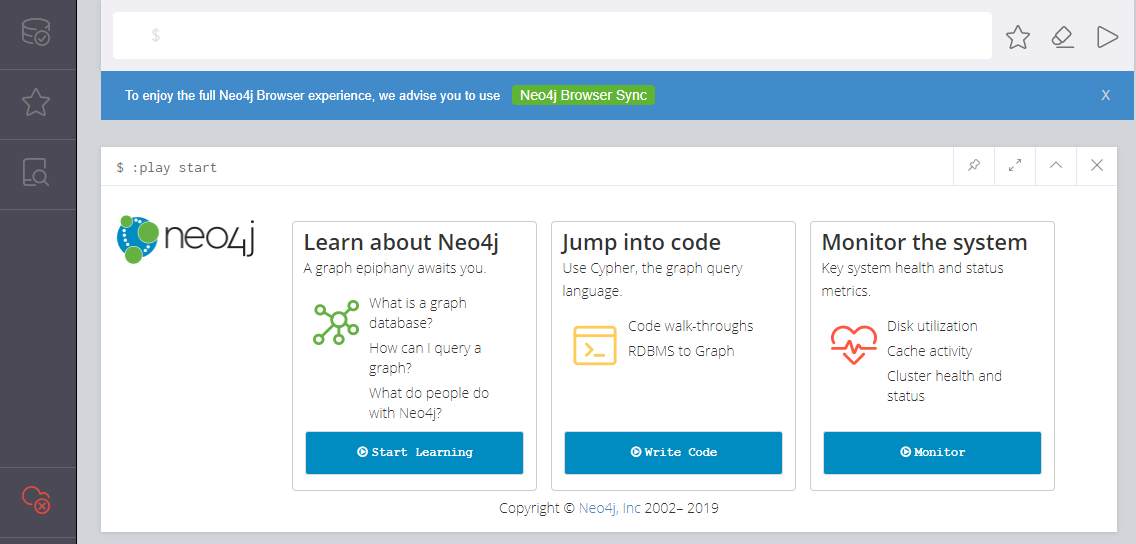Screen dimensions: 1136x544
Task: Click 'Cache activity' text
Action: click(930, 351)
